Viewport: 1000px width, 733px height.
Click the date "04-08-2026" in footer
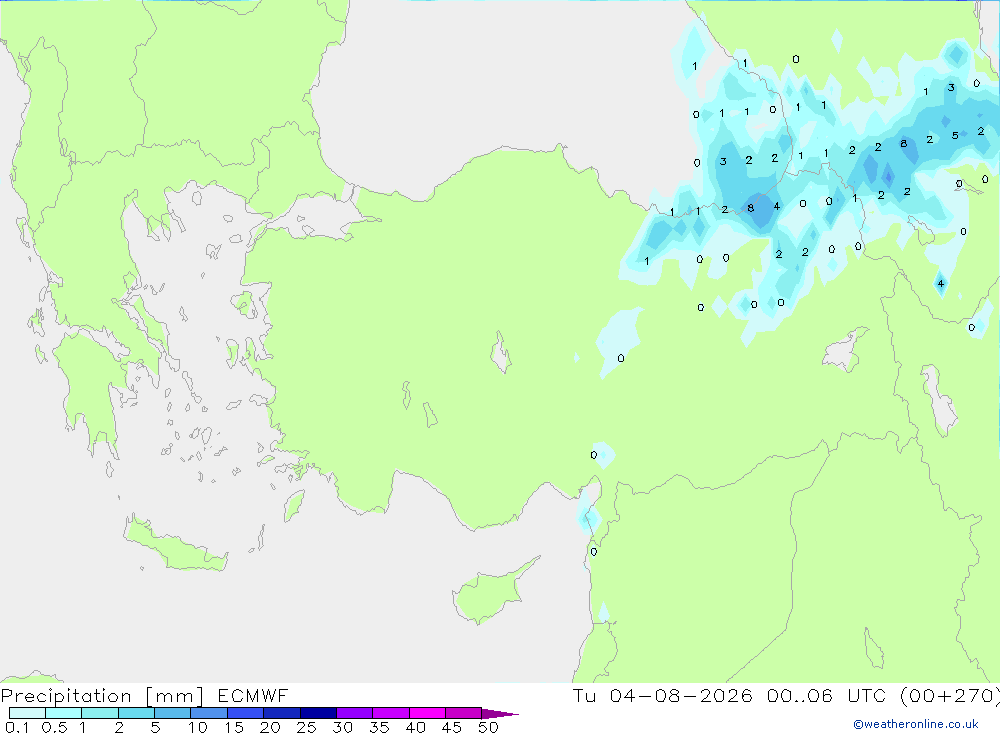[681, 695]
